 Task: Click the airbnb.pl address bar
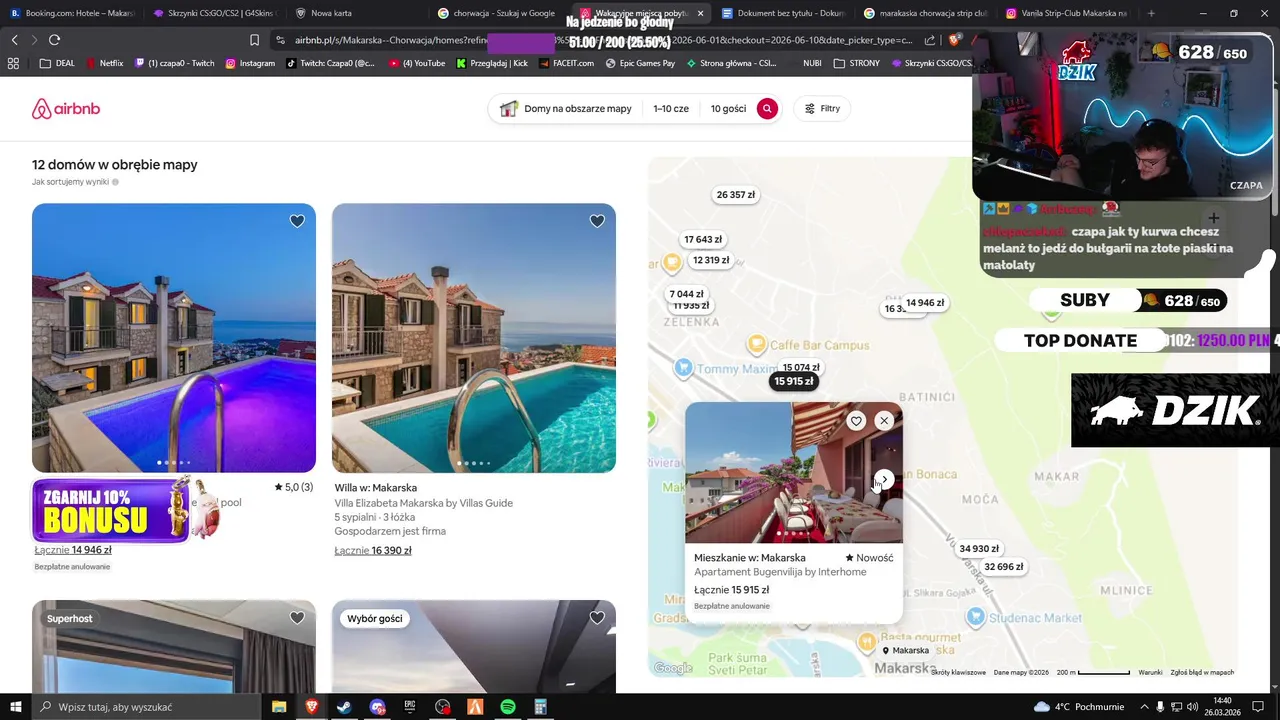[594, 40]
